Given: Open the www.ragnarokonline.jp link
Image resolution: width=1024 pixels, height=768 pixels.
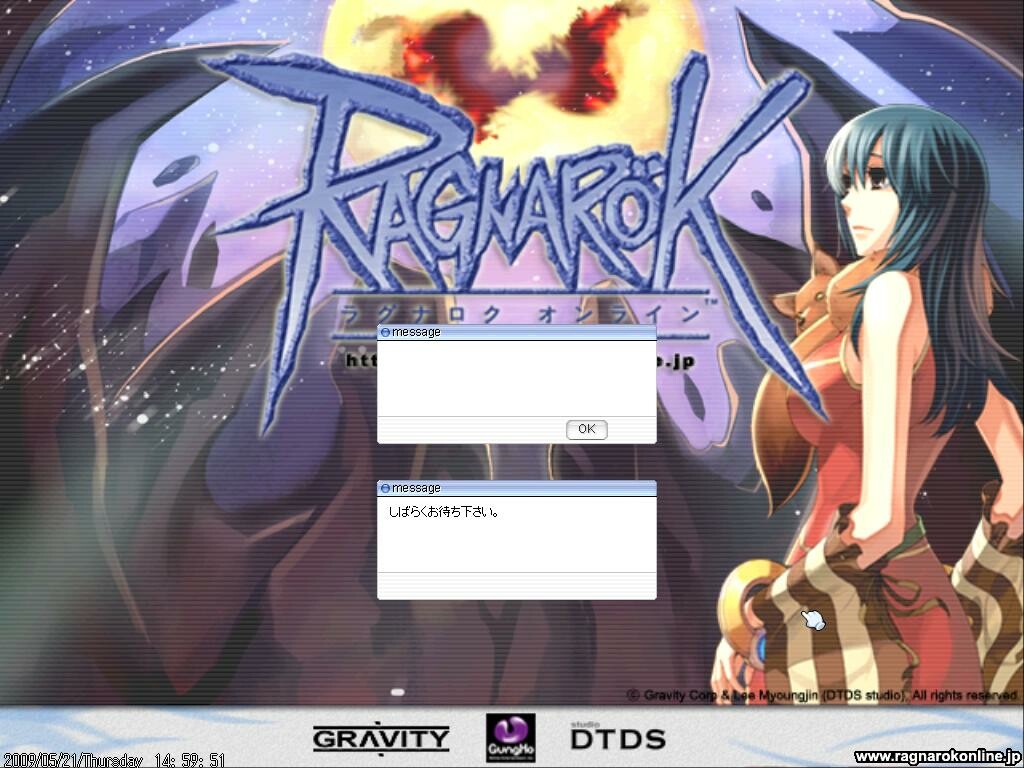Looking at the screenshot, I should pos(937,756).
